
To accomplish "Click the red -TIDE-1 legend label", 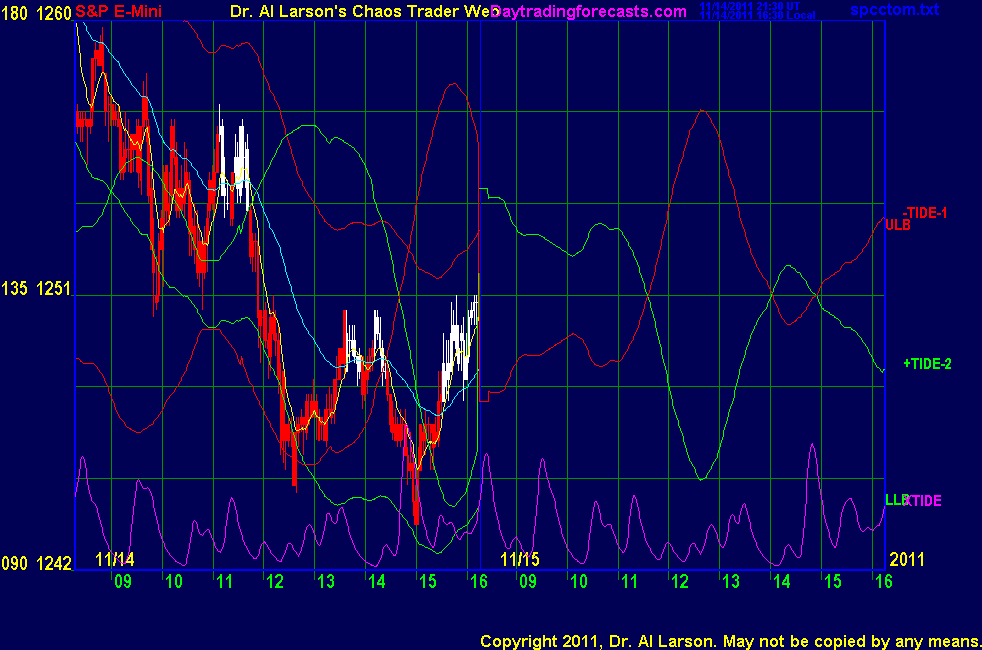I will coord(925,213).
